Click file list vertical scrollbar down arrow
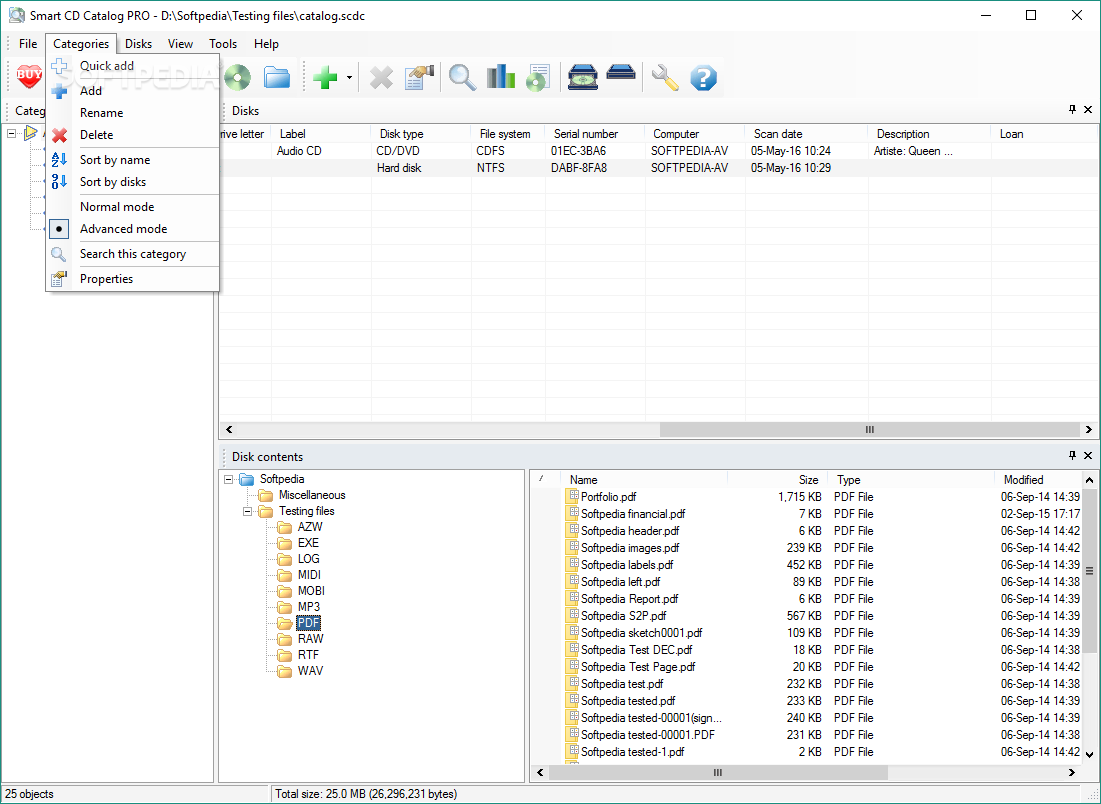Image resolution: width=1101 pixels, height=804 pixels. tap(1089, 755)
